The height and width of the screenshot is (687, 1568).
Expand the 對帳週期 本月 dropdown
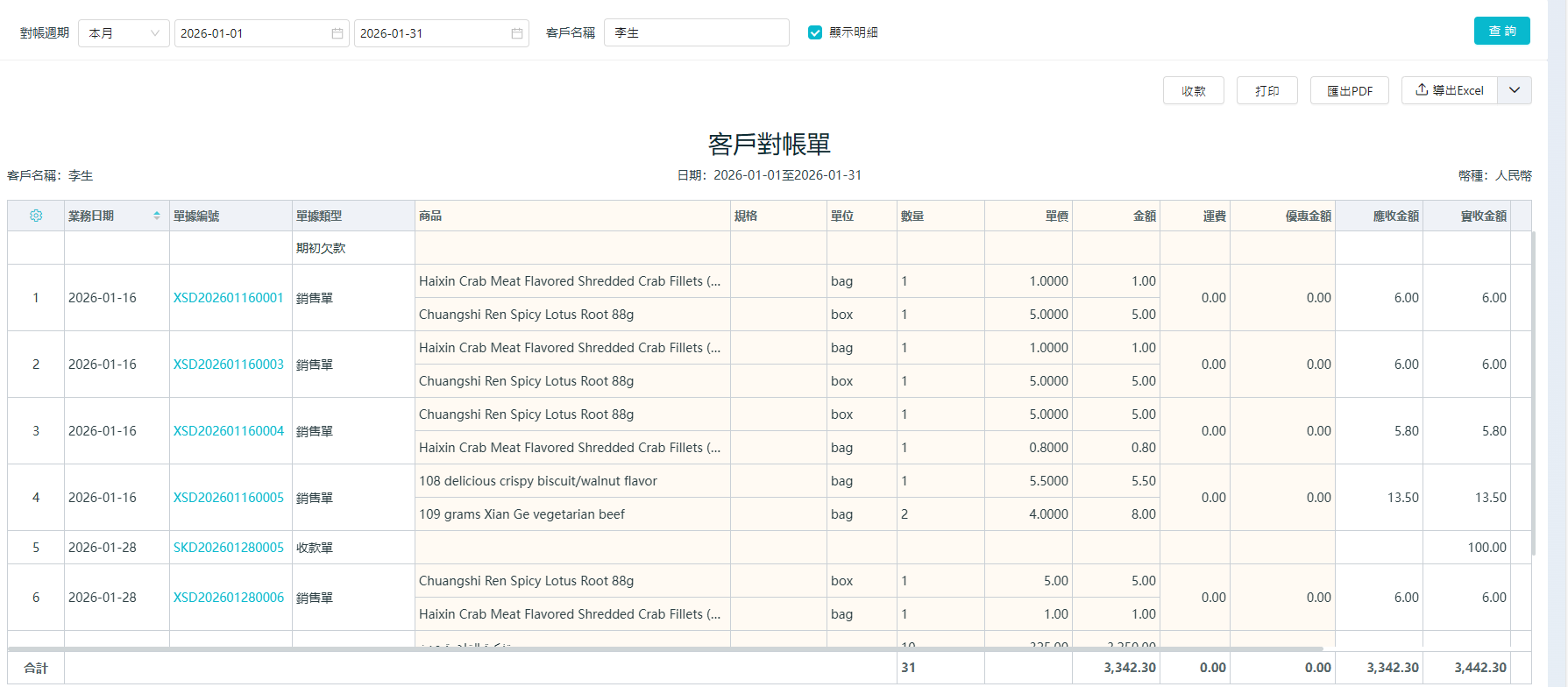[x=124, y=33]
